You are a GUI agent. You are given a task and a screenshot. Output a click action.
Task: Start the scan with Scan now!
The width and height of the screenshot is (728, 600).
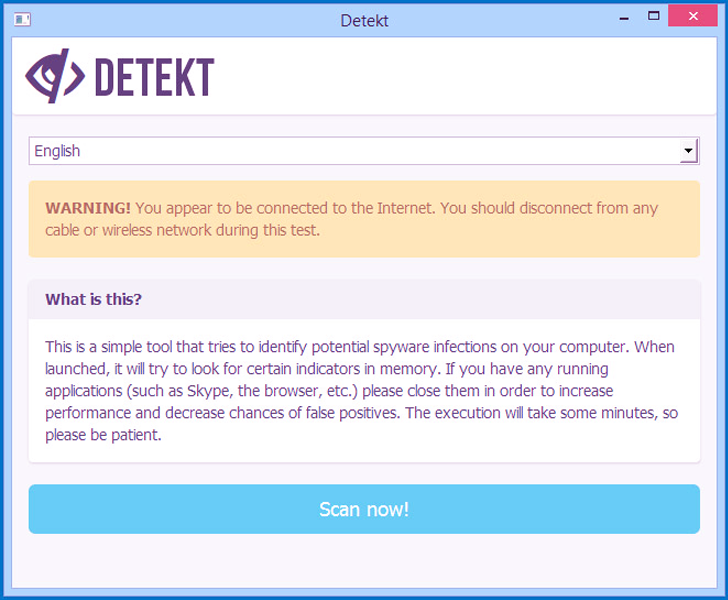(364, 509)
